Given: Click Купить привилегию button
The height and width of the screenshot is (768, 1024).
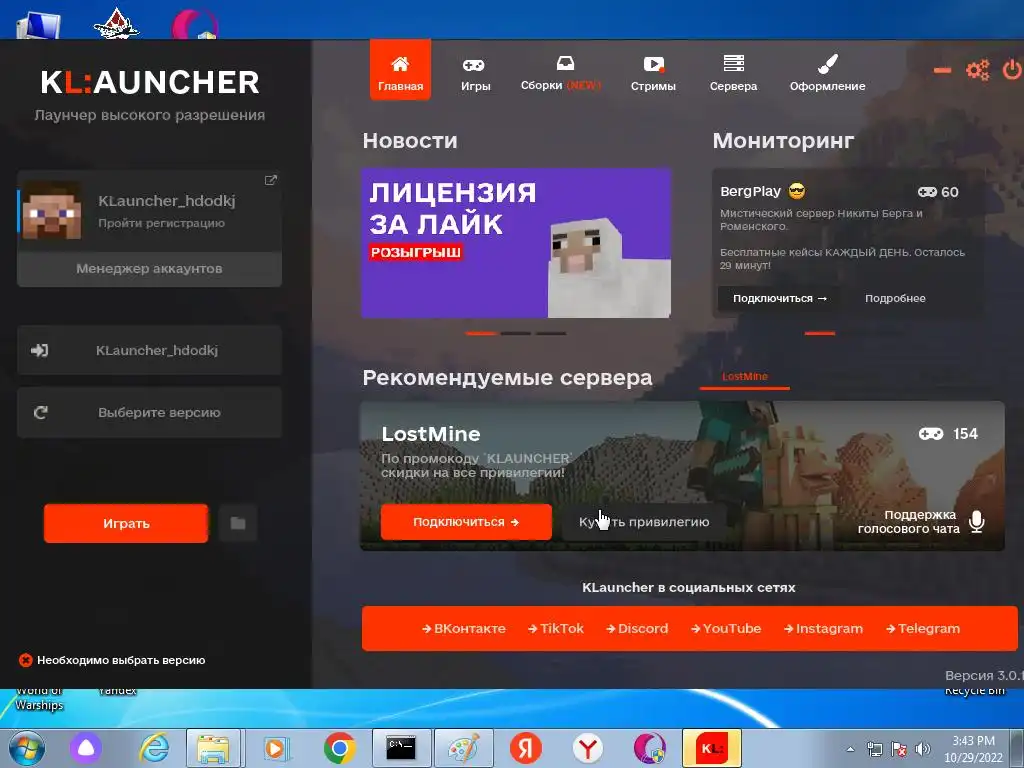Looking at the screenshot, I should click(644, 522).
